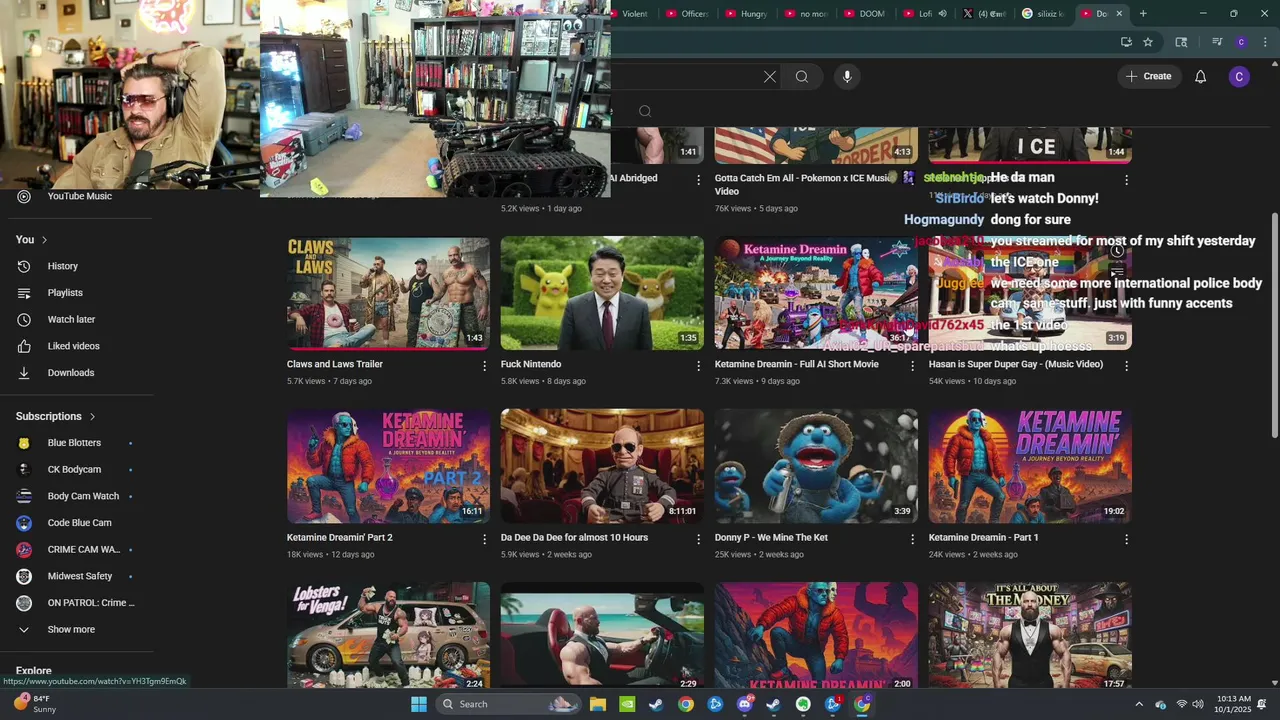Open volume control in system tray
Screen dimensions: 1280x720
(x=1197, y=705)
